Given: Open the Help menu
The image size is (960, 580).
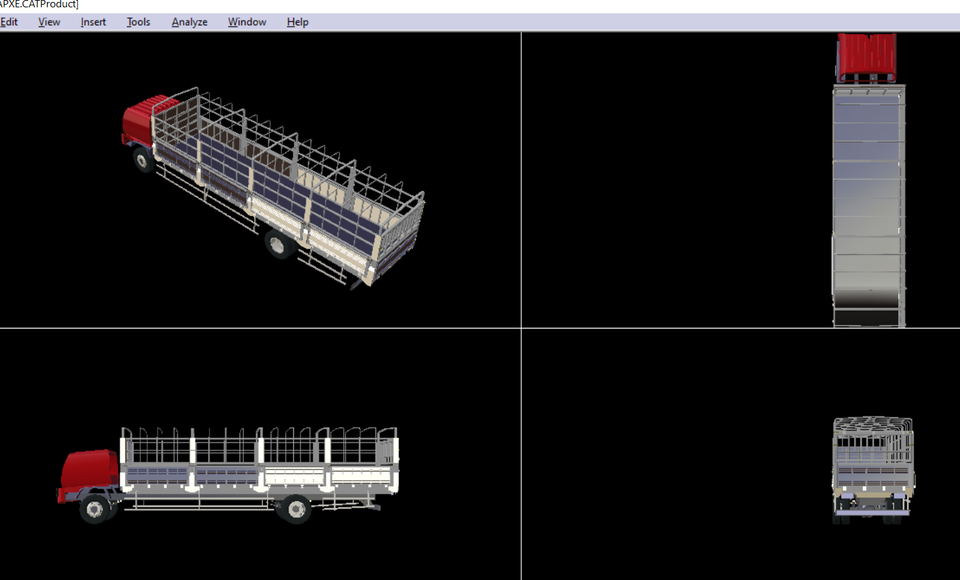Looking at the screenshot, I should tap(296, 22).
